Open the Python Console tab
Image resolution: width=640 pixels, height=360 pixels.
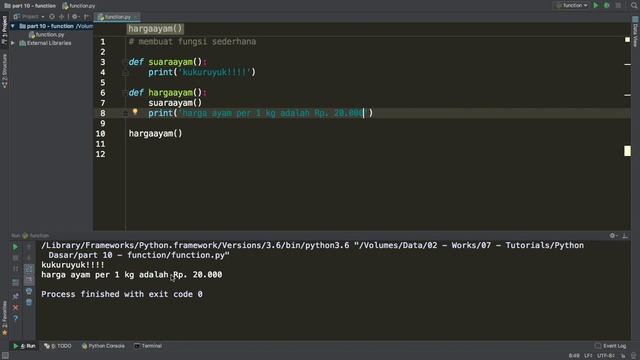pyautogui.click(x=103, y=346)
